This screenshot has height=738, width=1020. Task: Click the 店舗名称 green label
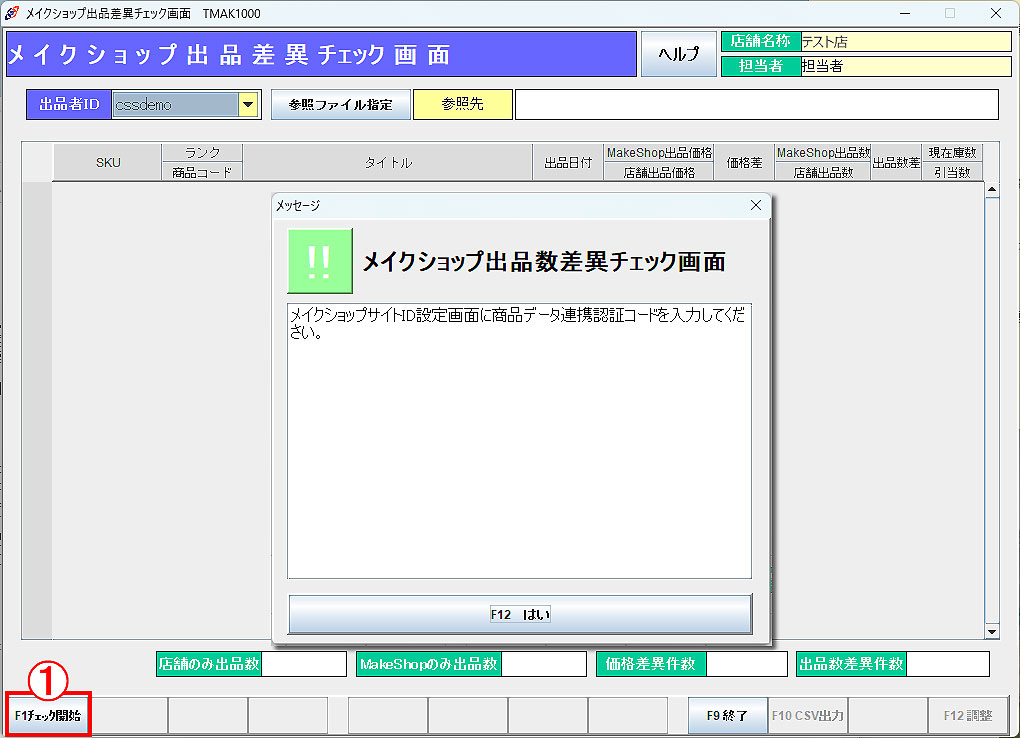[x=761, y=42]
